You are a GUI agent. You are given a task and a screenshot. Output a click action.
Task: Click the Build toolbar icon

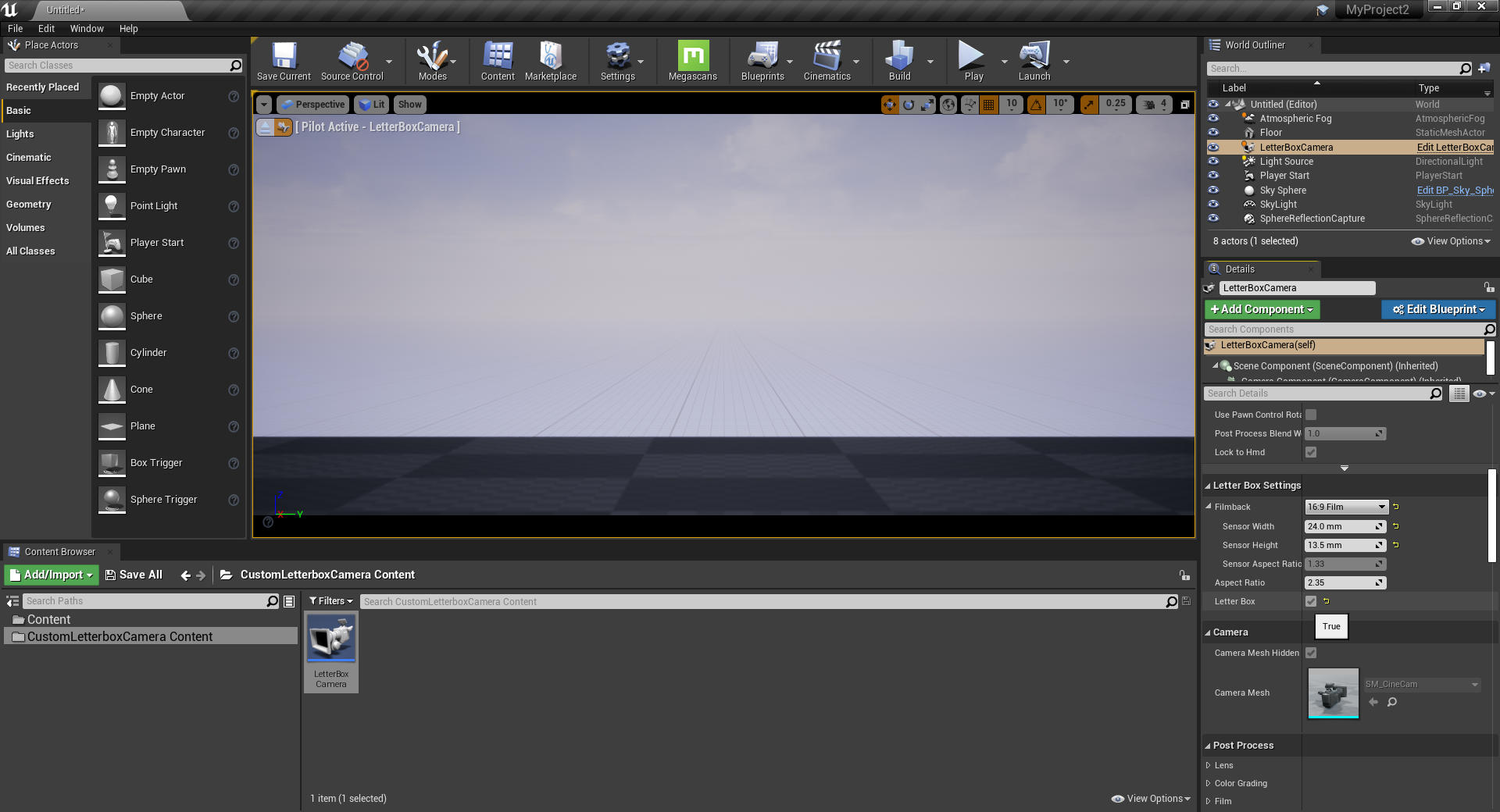coord(899,61)
